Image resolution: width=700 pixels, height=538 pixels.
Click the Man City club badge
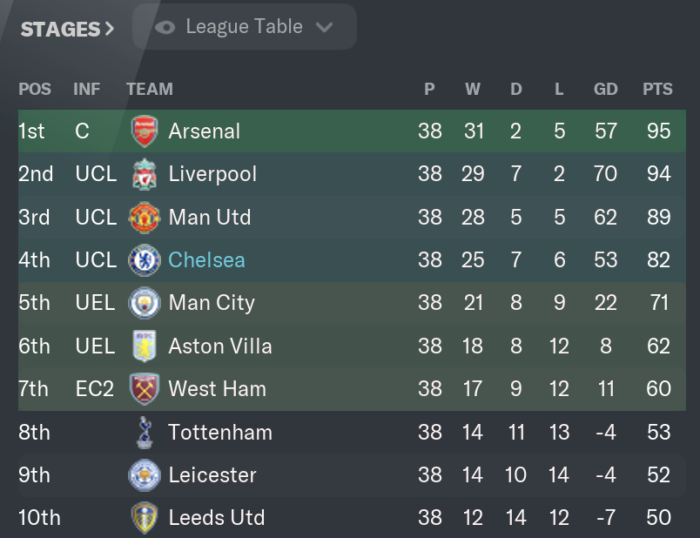coord(144,303)
